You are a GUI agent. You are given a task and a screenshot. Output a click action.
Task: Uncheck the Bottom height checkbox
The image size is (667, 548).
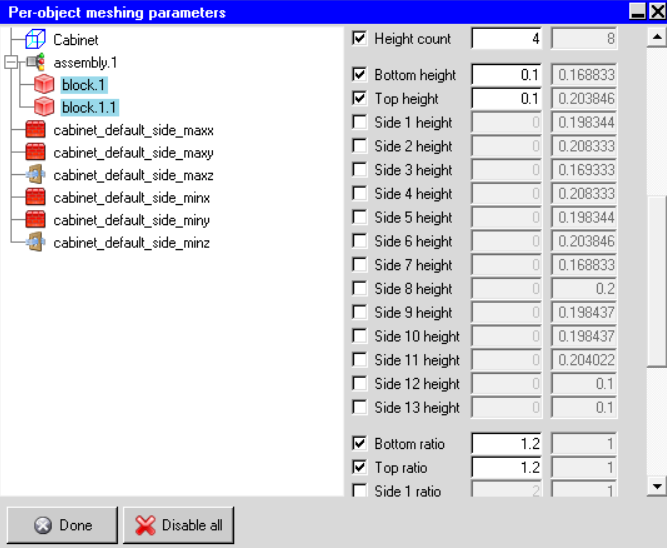tap(359, 74)
